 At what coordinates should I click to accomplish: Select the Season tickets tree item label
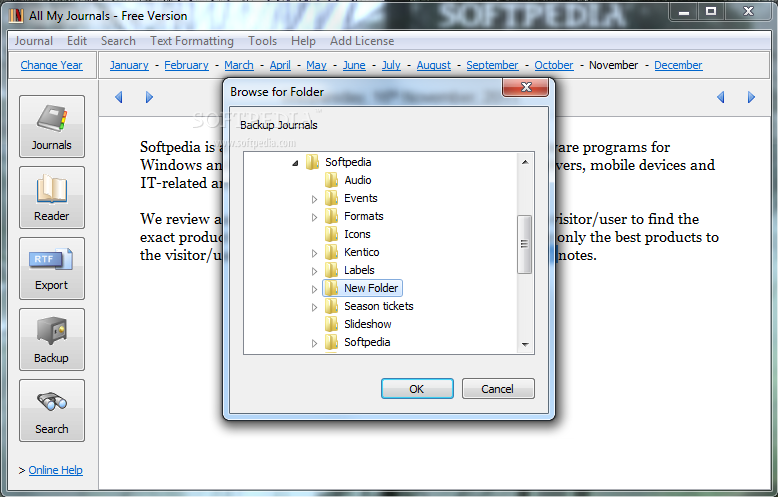pyautogui.click(x=379, y=306)
